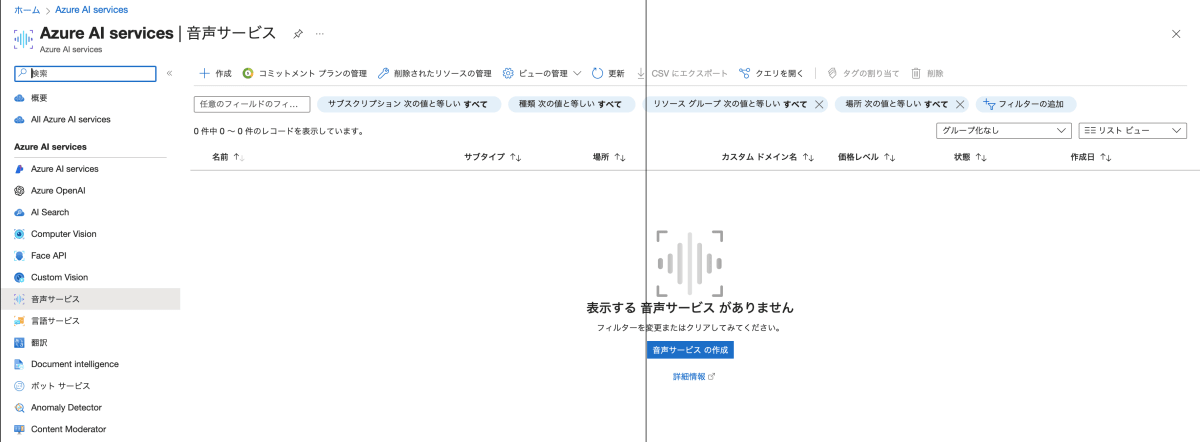Viewport: 1200px width, 442px height.
Task: Open the AI Search sidebar icon
Action: tap(20, 212)
